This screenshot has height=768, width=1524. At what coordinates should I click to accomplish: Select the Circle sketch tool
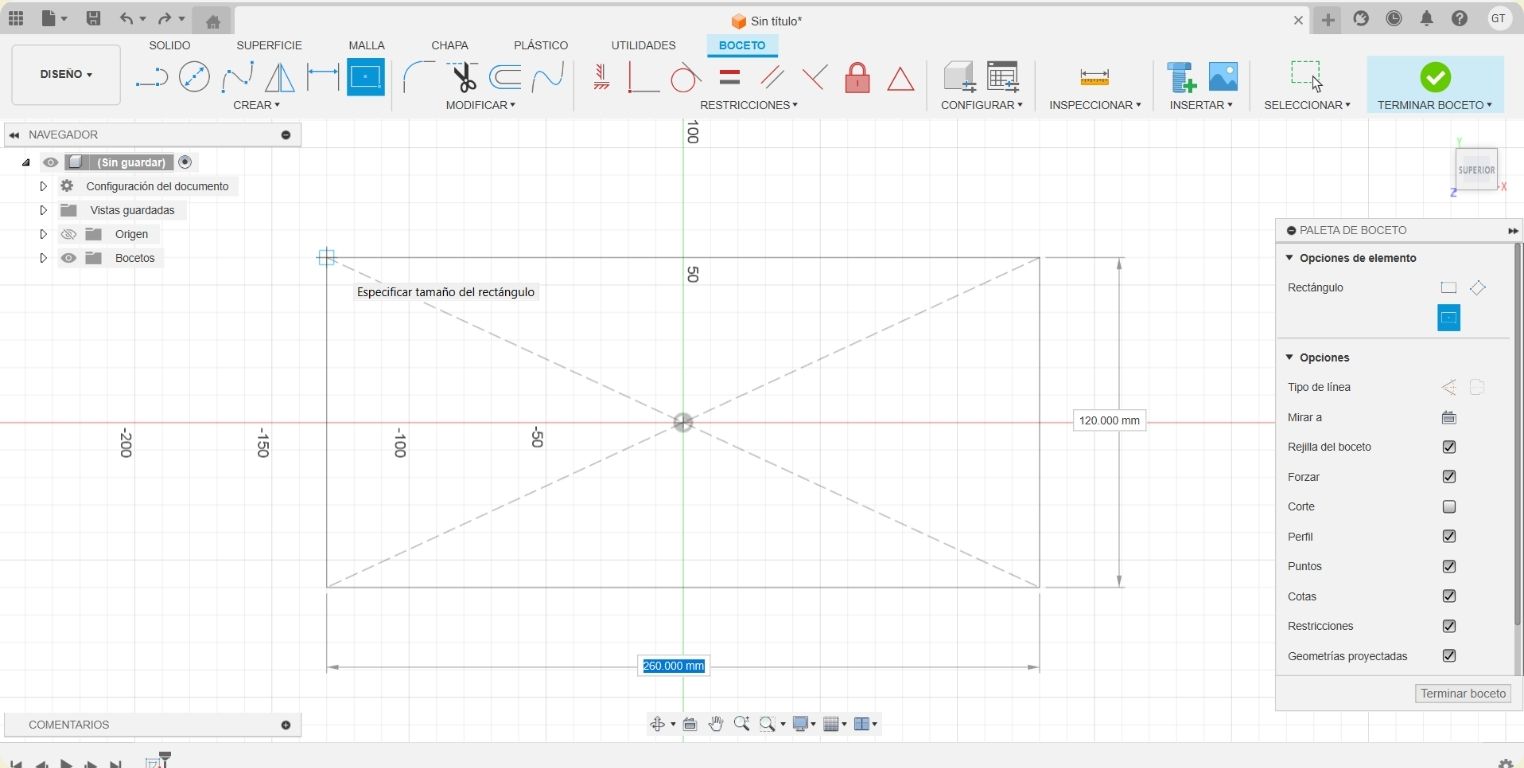point(194,77)
